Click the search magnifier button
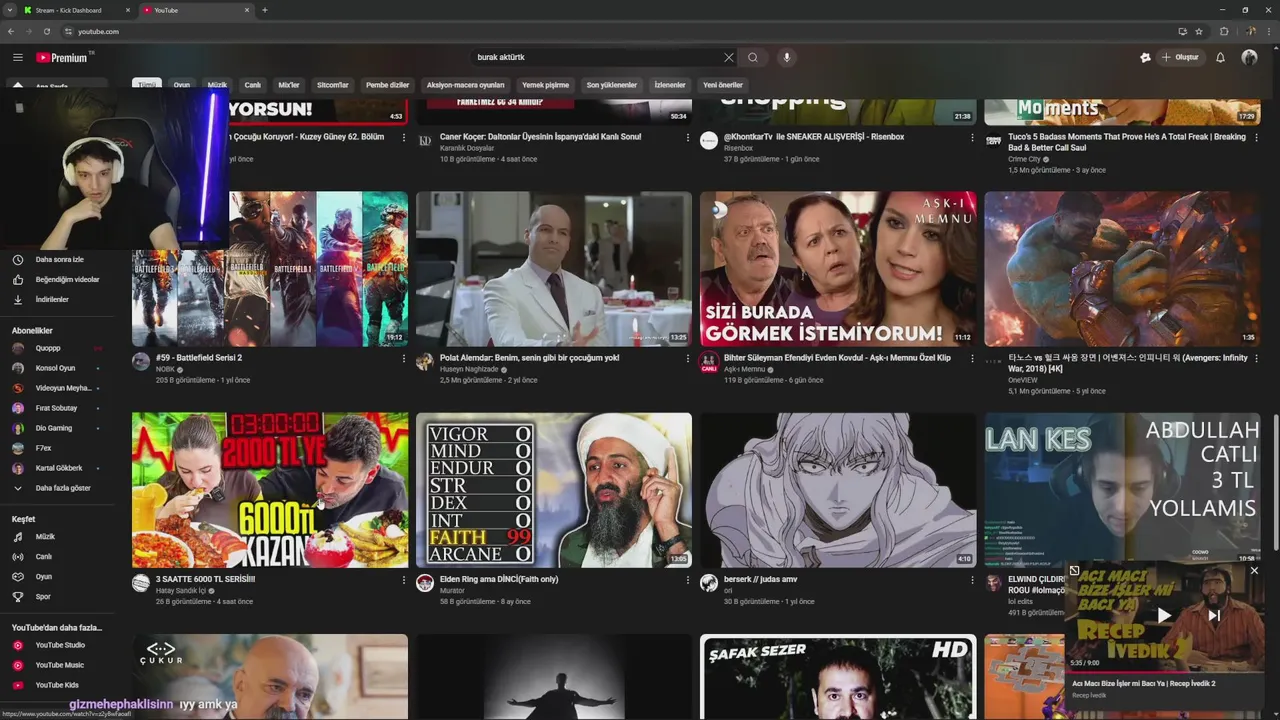This screenshot has width=1280, height=720. pos(753,57)
